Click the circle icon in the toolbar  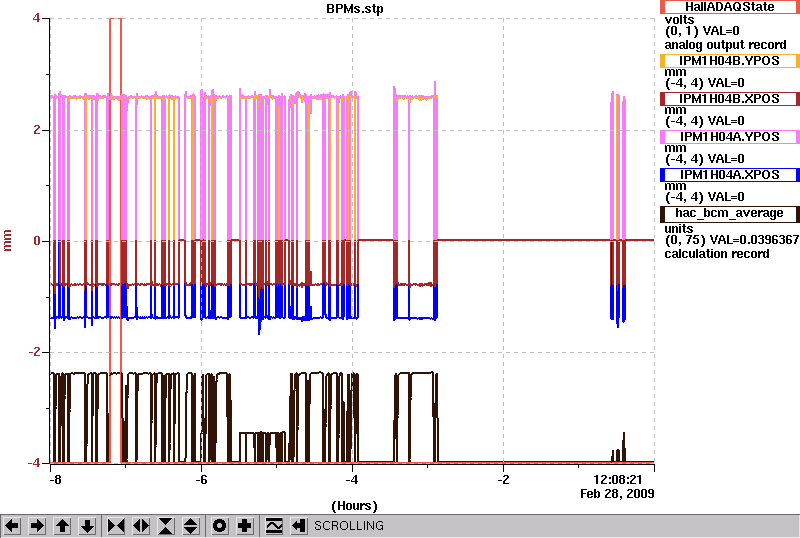tap(220, 525)
